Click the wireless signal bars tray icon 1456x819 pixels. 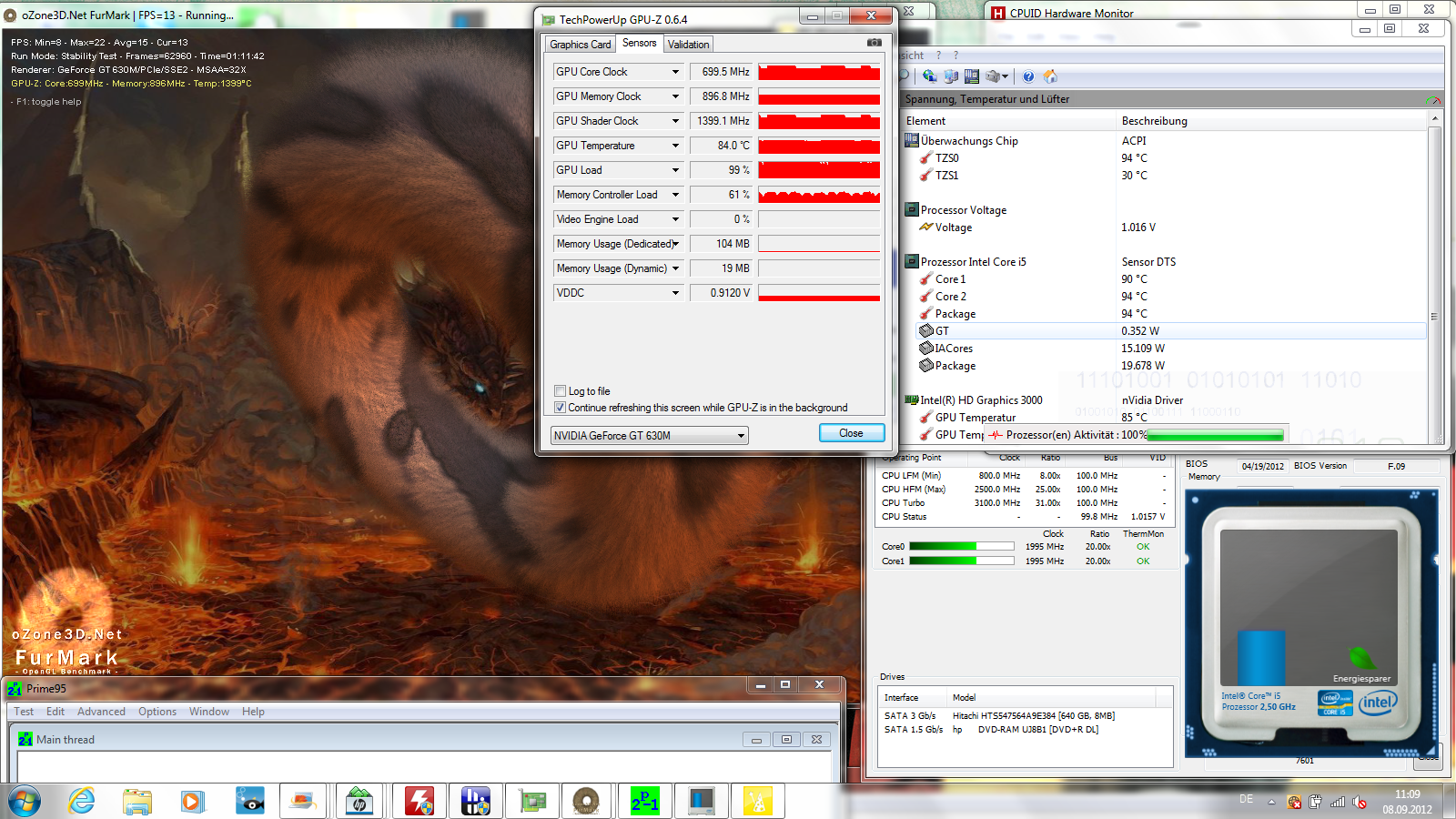click(x=1338, y=802)
